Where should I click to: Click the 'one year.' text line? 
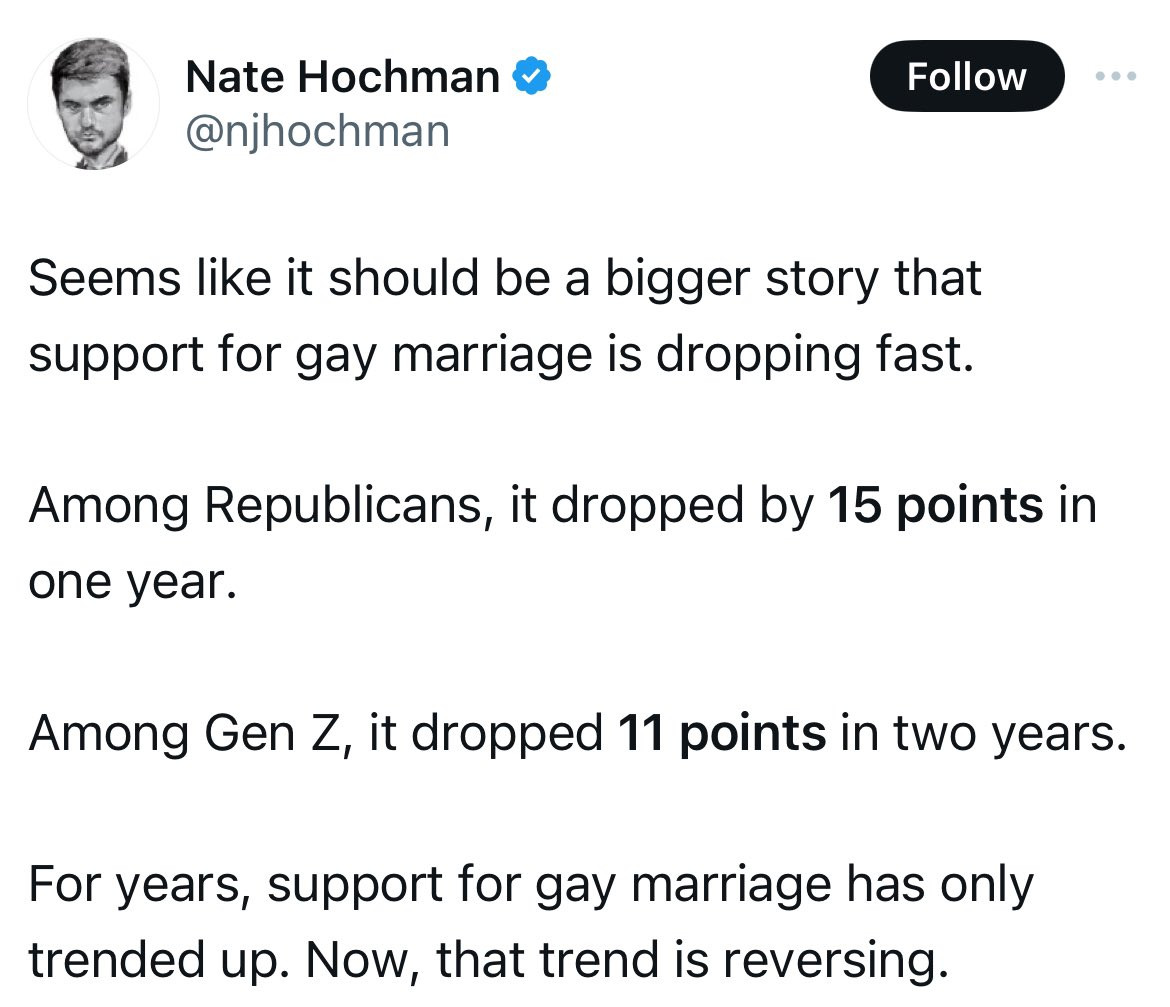pos(132,582)
